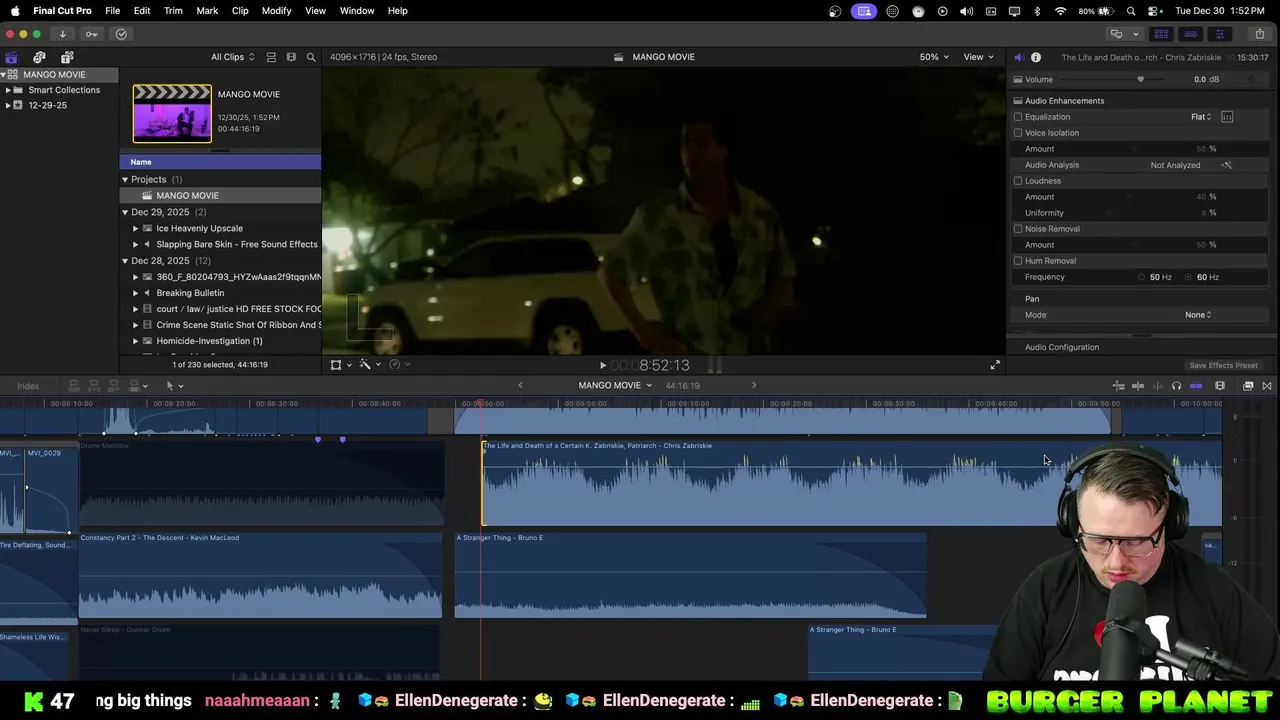Viewport: 1280px width, 720px height.
Task: Toggle the Timeline panel visibility
Action: (1190, 34)
